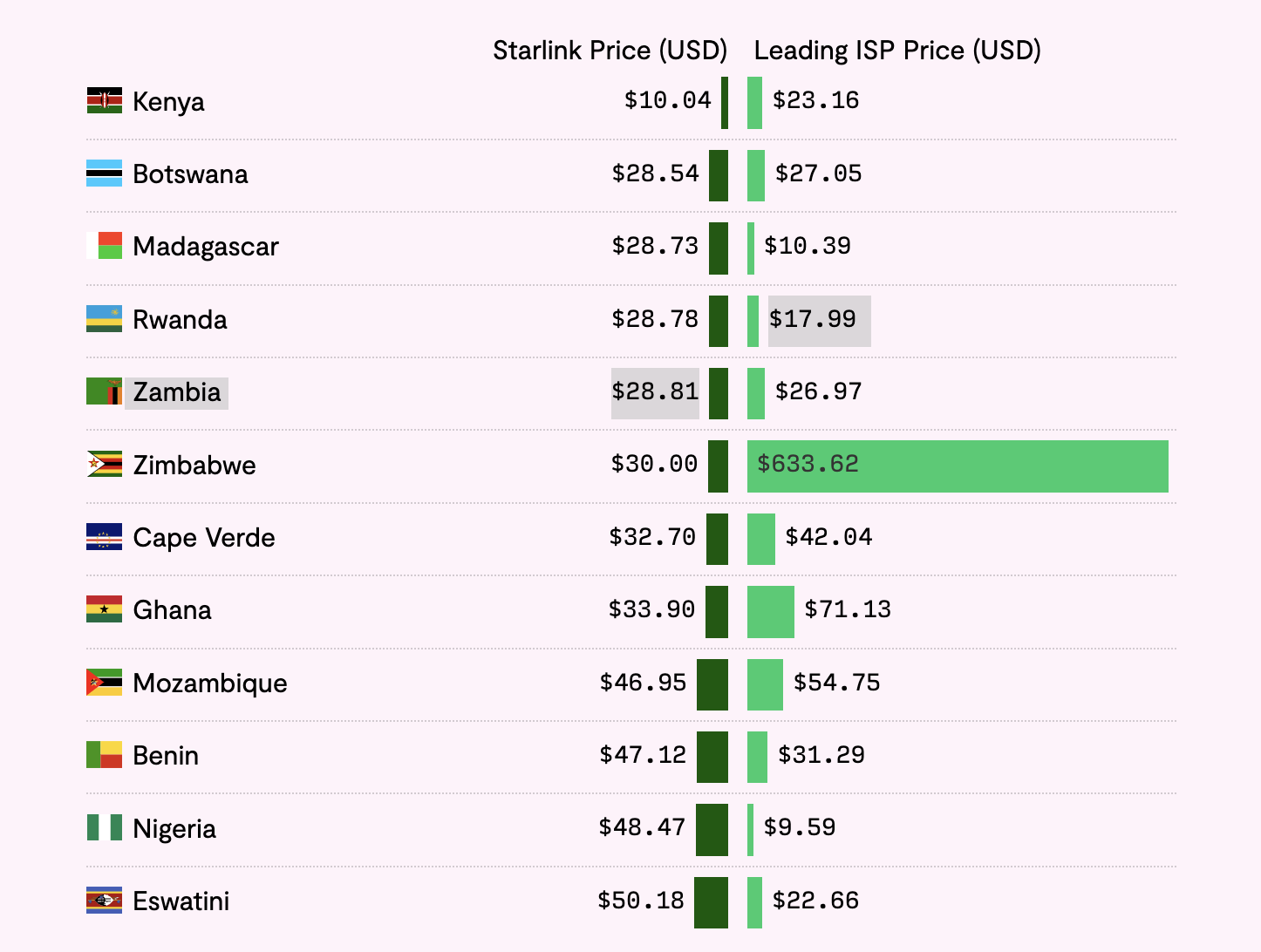Viewport: 1261px width, 952px height.
Task: Click the Zimbabwe flag icon
Action: point(104,465)
